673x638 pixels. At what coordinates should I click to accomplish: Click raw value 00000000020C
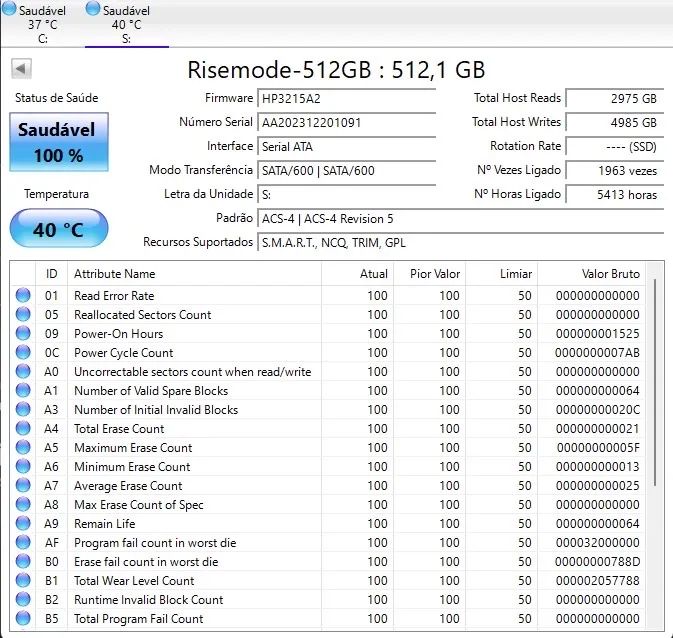click(597, 410)
